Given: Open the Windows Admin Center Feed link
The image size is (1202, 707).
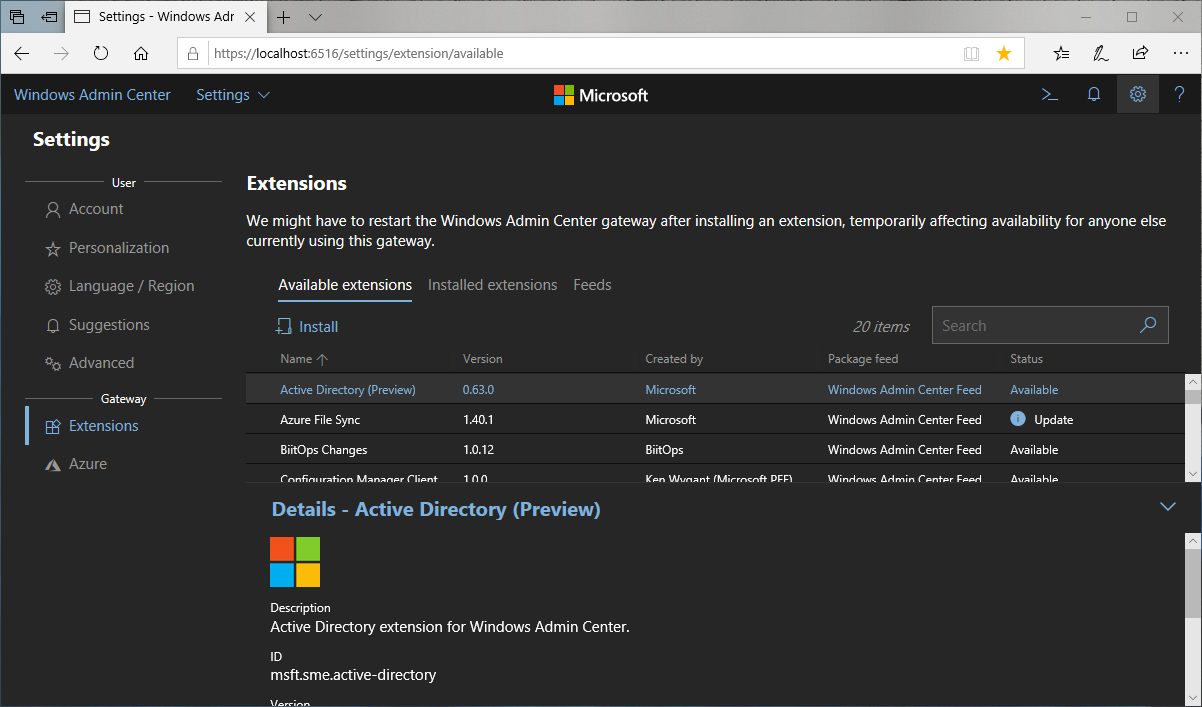Looking at the screenshot, I should [x=905, y=389].
